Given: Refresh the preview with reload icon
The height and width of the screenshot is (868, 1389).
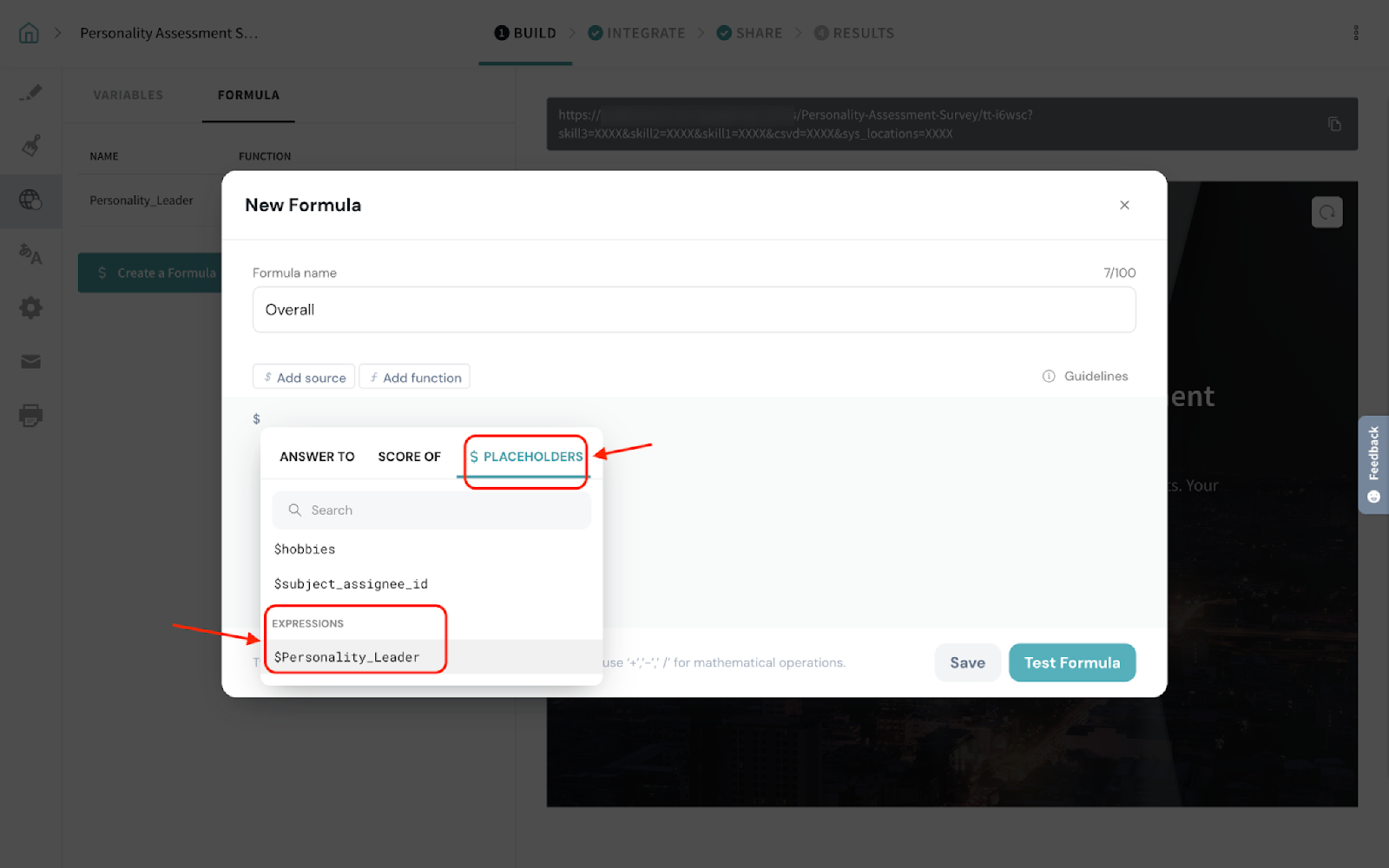Looking at the screenshot, I should click(x=1326, y=212).
